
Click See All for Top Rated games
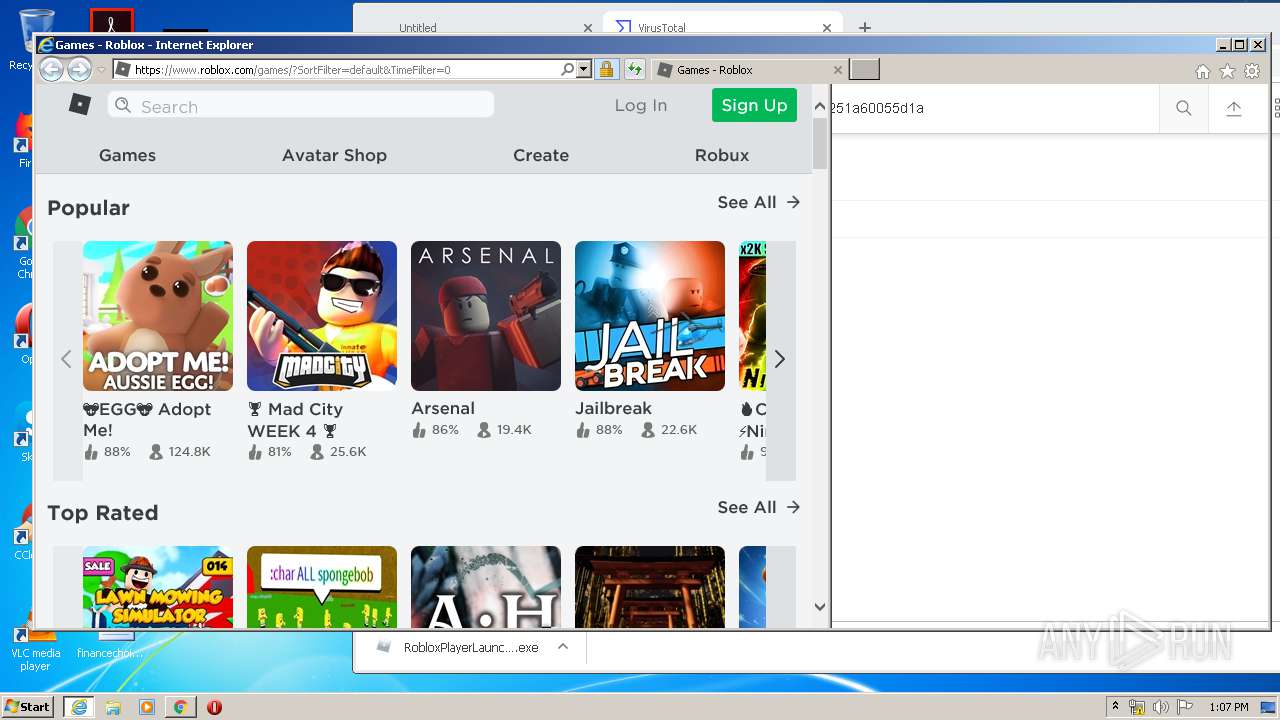tap(759, 507)
